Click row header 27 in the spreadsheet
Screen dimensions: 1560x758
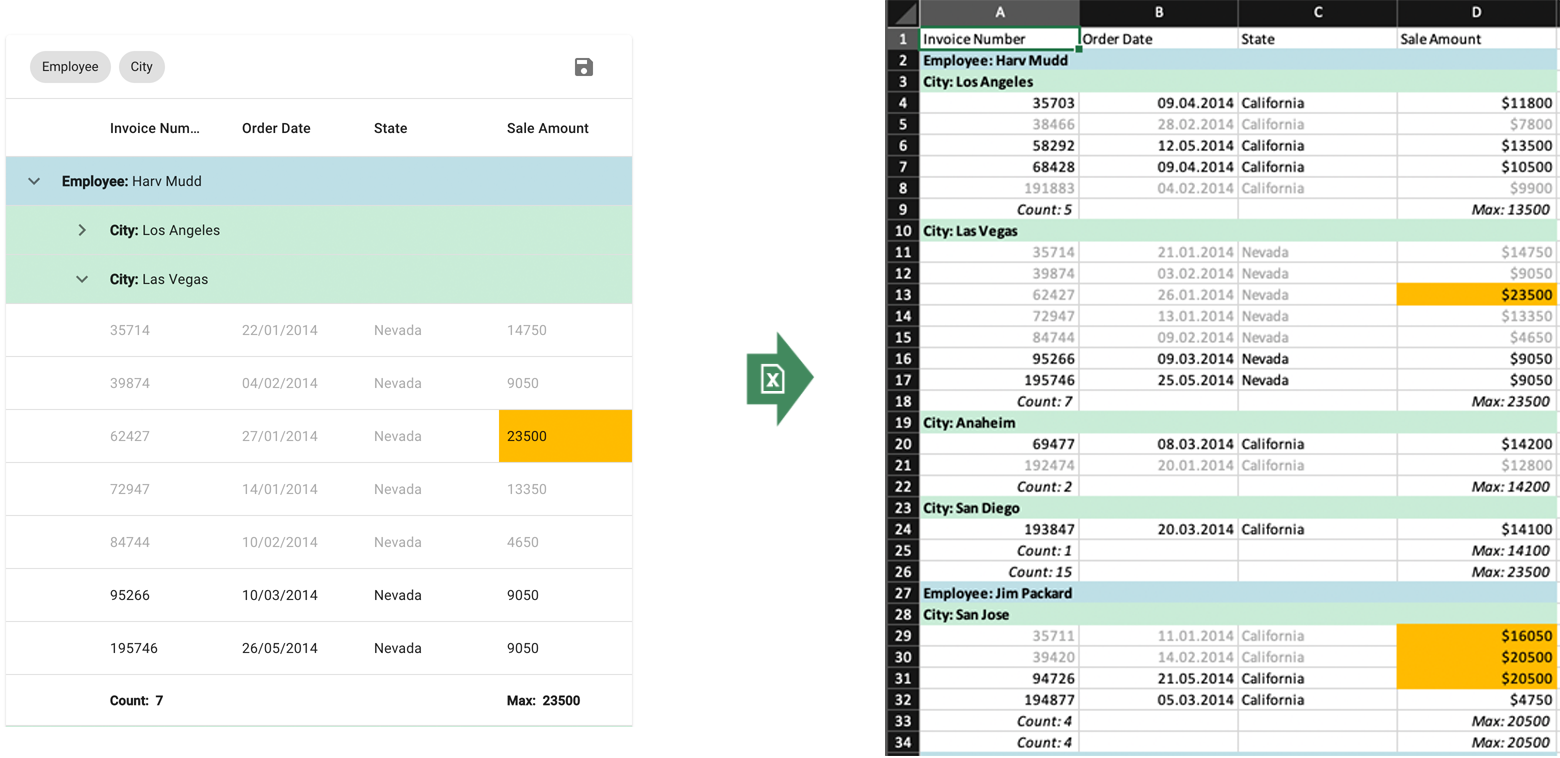(x=903, y=593)
